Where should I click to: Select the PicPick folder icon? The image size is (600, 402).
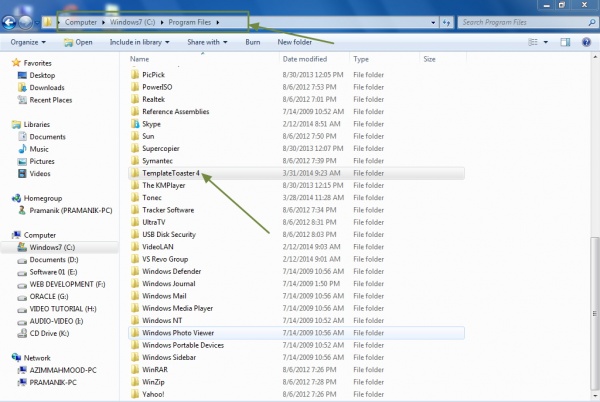(135, 75)
